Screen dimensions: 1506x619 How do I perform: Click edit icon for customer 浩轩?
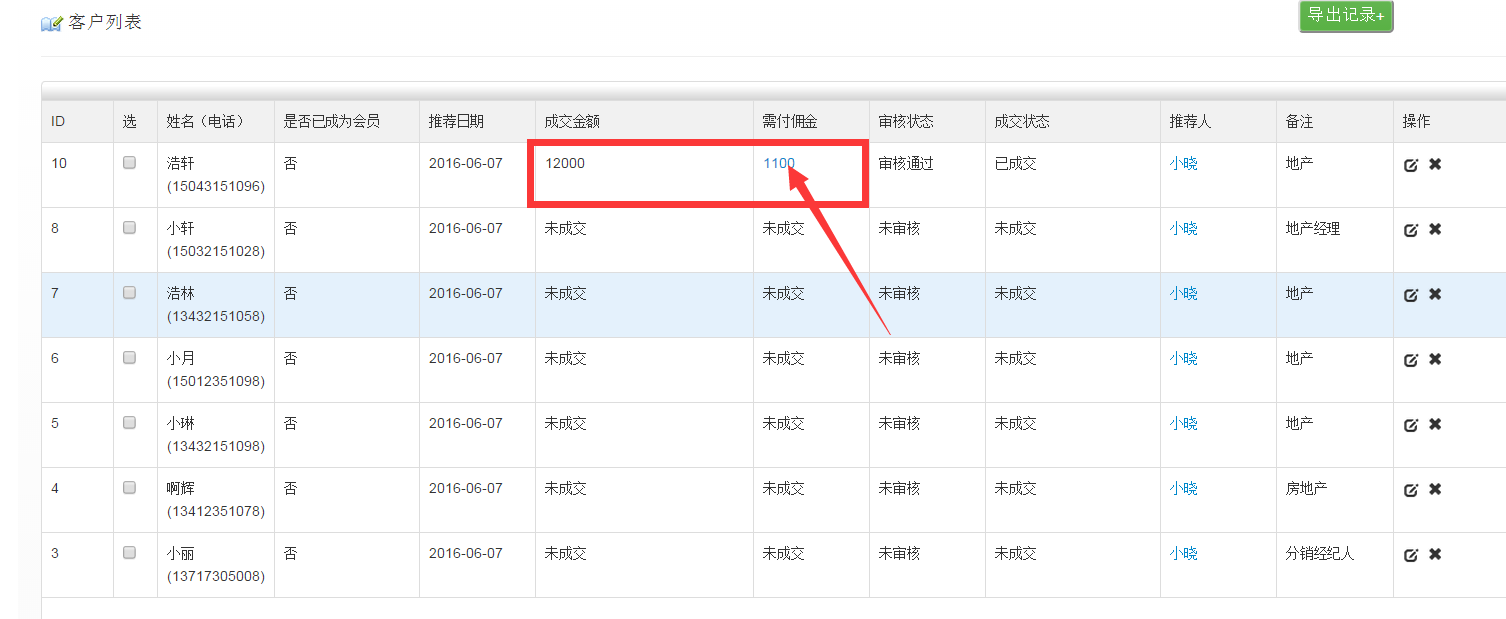[1411, 165]
